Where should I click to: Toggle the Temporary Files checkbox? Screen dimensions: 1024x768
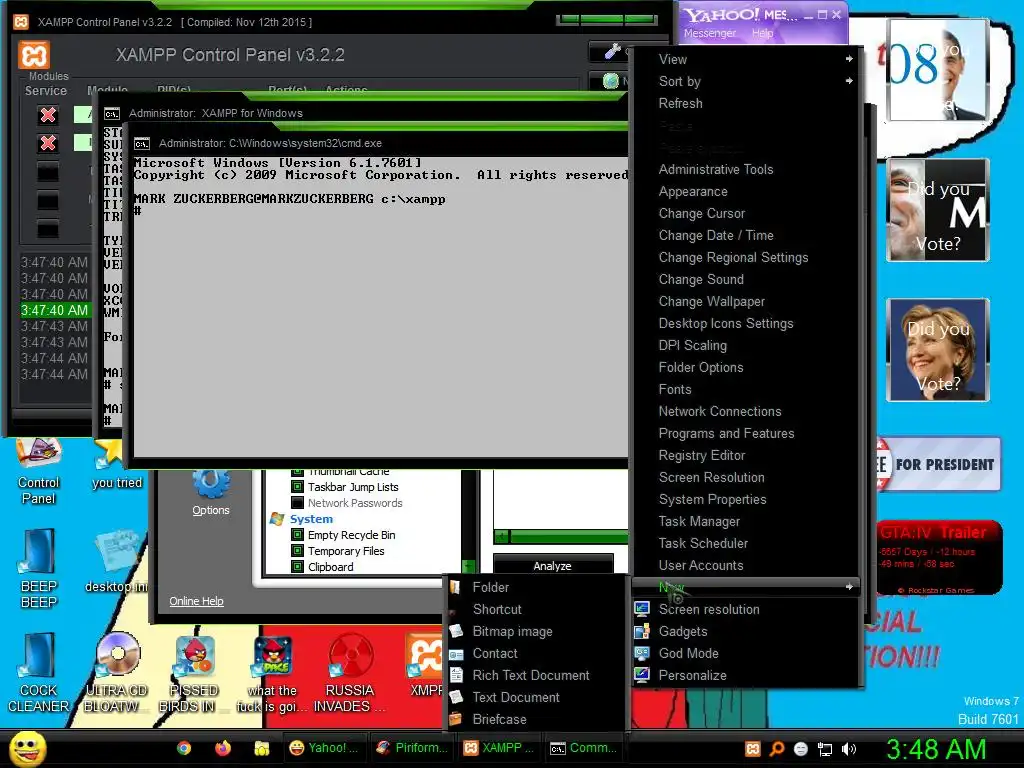point(297,551)
